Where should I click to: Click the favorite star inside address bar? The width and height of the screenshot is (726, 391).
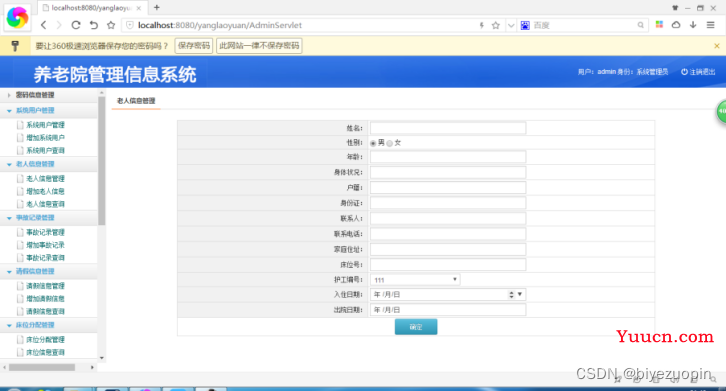coord(495,25)
